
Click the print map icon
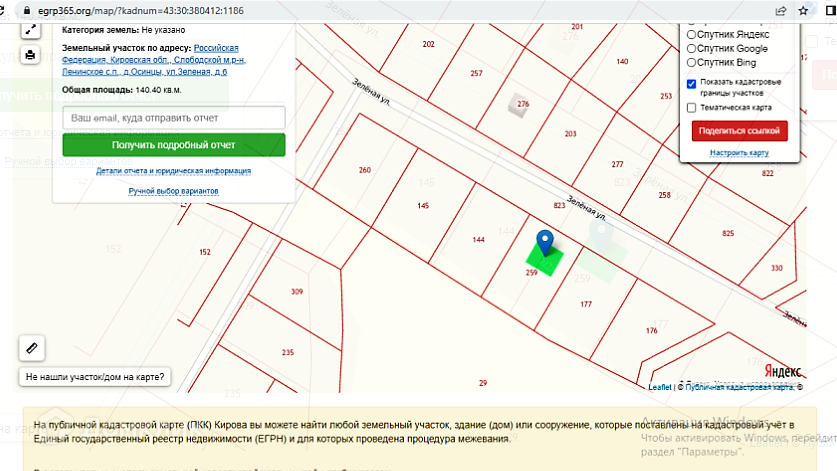pyautogui.click(x=30, y=54)
